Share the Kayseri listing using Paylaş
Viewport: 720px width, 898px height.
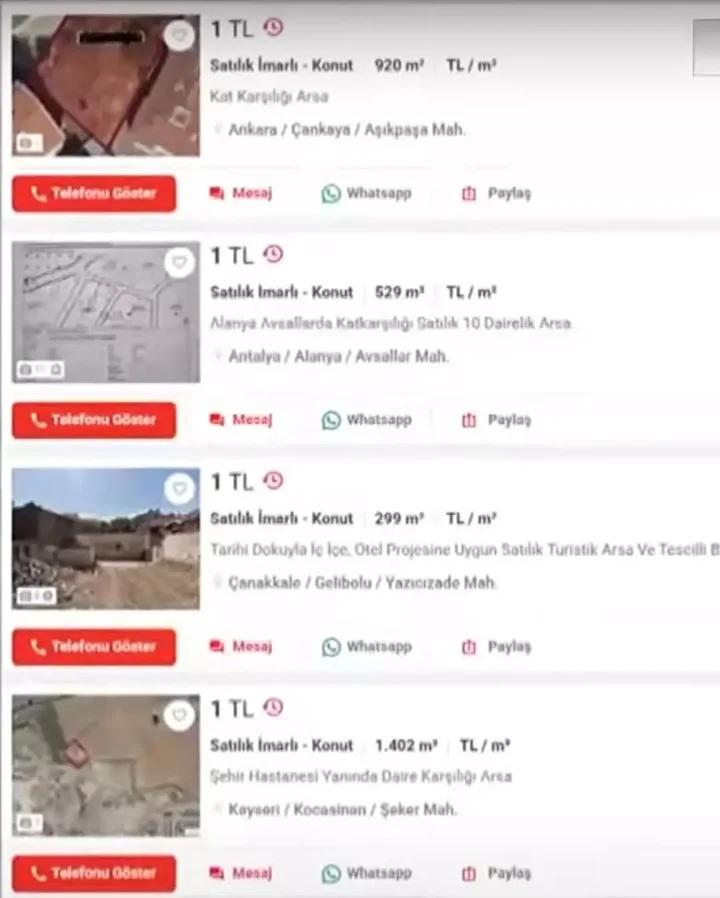496,873
